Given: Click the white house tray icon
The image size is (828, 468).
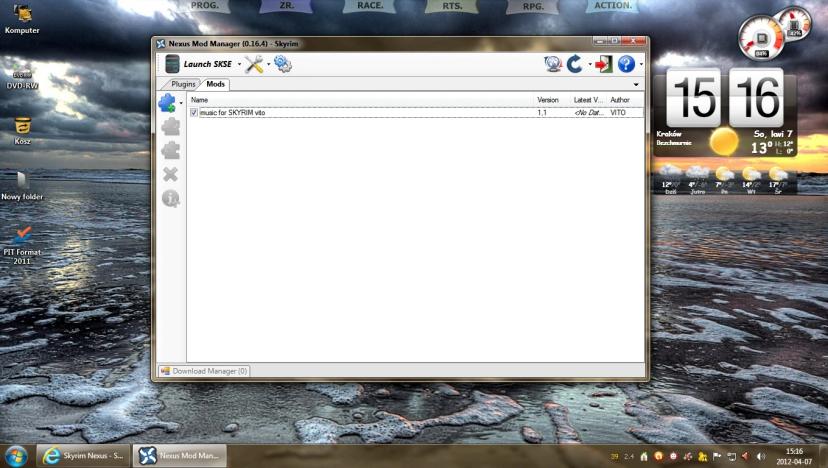Looking at the screenshot, I should (644, 456).
